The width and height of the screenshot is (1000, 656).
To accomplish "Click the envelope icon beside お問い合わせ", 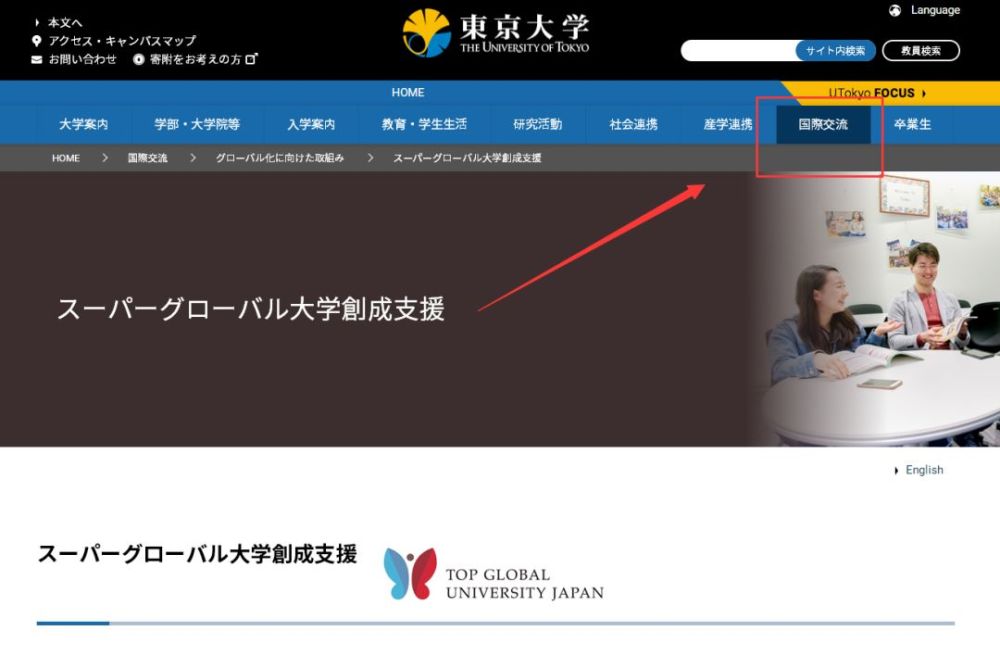I will [36, 59].
